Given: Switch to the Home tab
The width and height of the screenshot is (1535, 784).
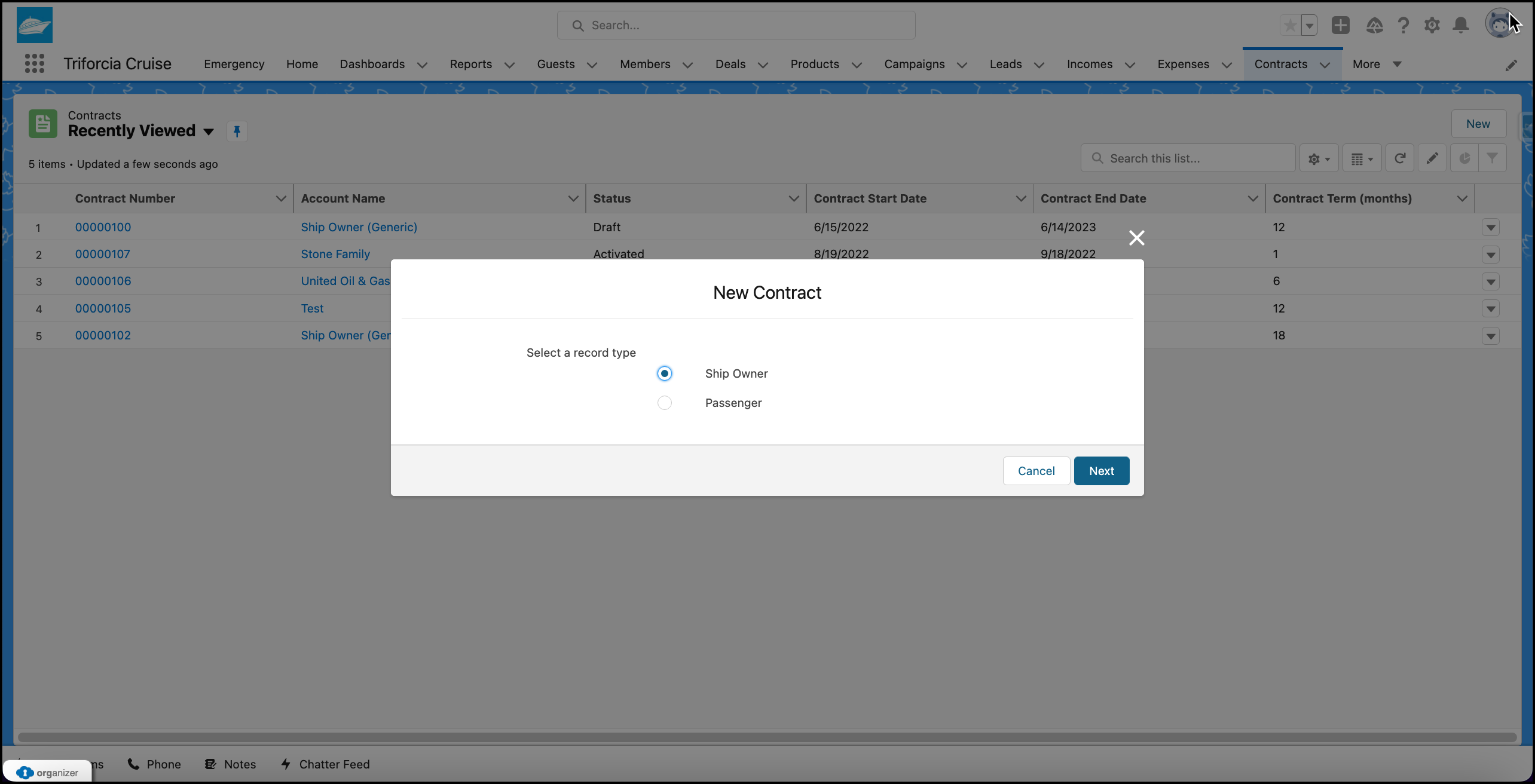Looking at the screenshot, I should coord(302,64).
